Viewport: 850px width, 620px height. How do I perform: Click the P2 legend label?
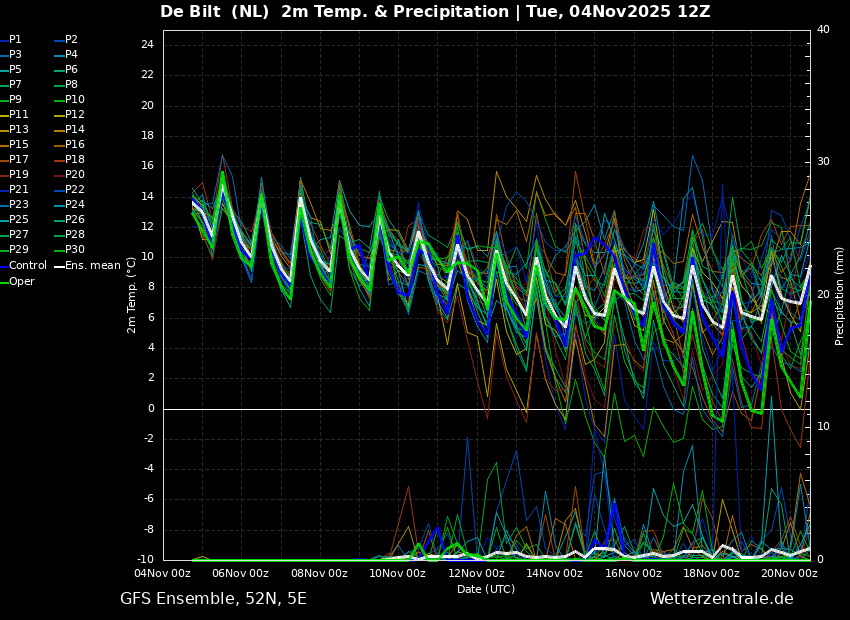click(71, 40)
